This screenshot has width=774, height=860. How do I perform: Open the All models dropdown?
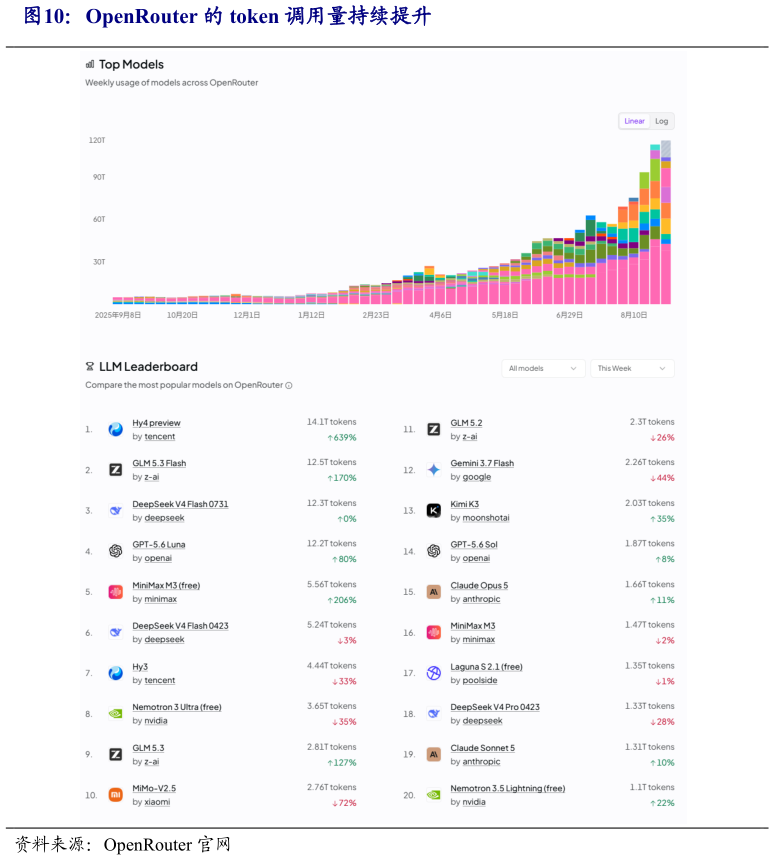click(x=543, y=369)
